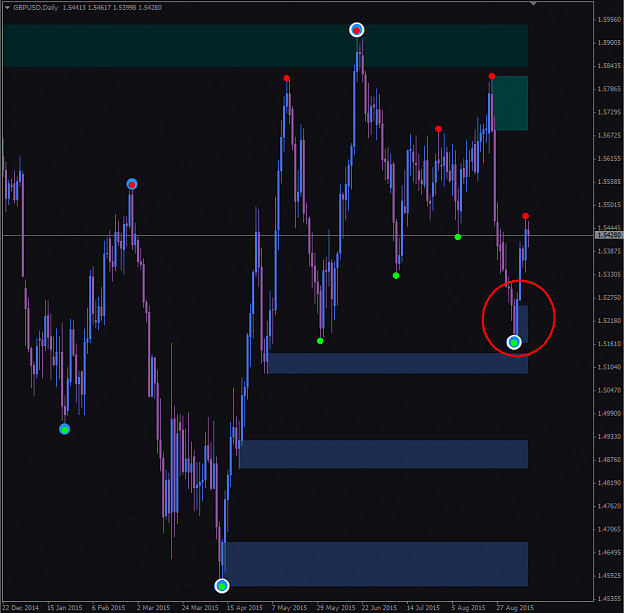Click the 22 Dec 2014 date label
Image resolution: width=625 pixels, height=613 pixels.
point(21,608)
